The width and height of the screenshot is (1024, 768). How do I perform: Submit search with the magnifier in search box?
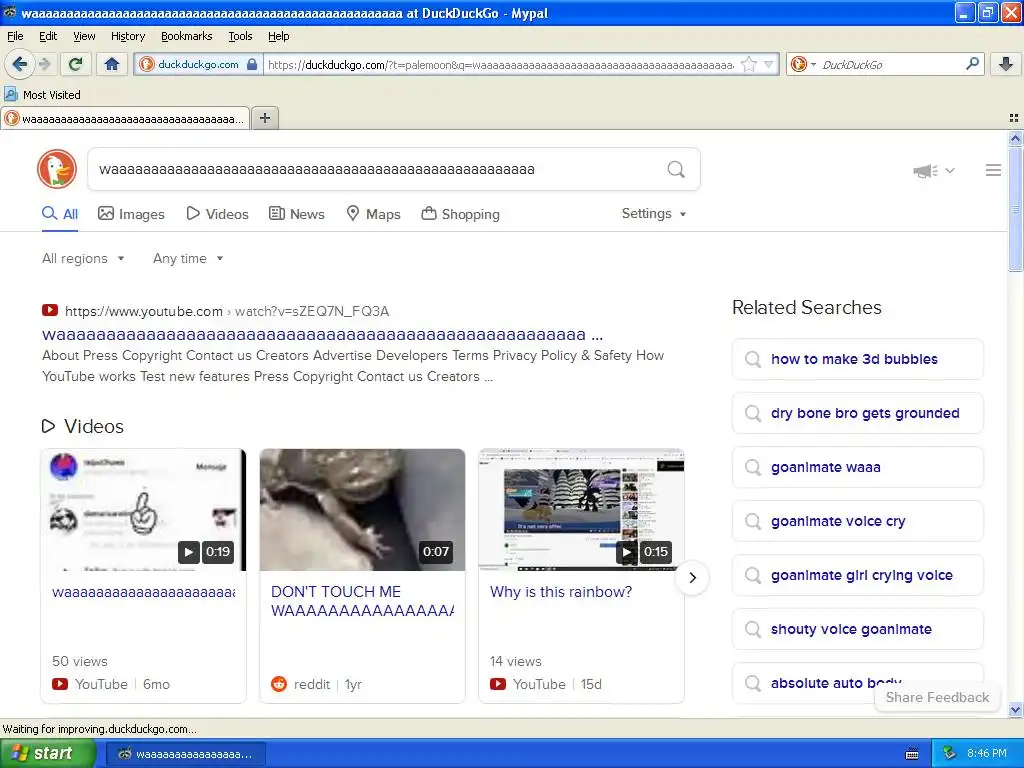coord(676,169)
